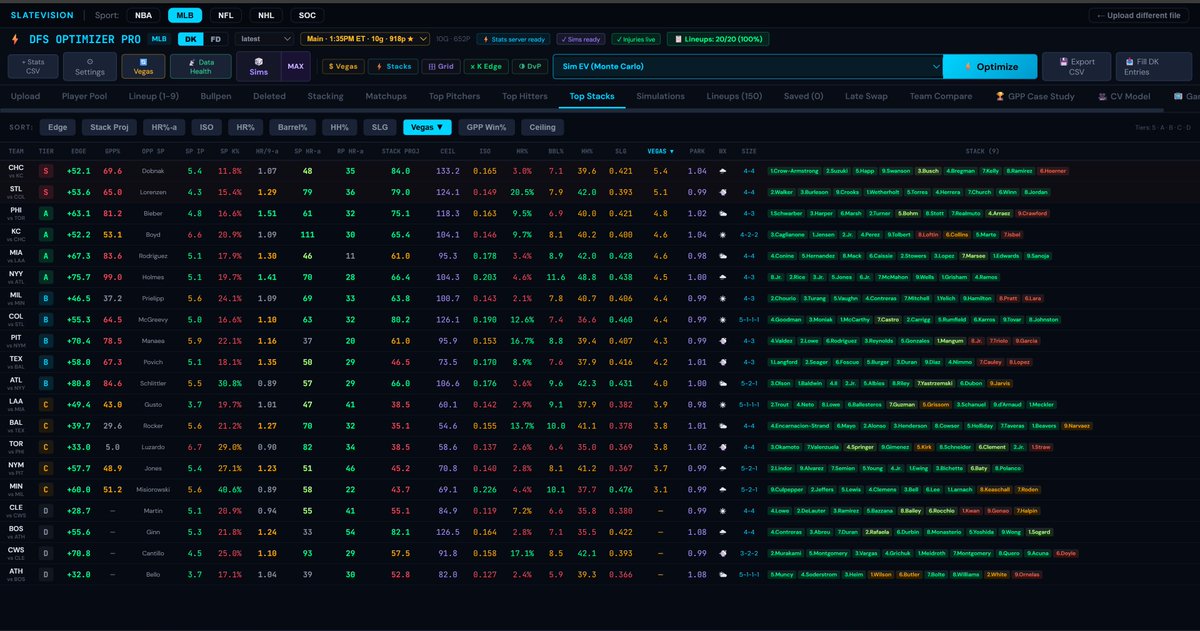Sort by the EDGE column header
The image size is (1200, 631).
79,151
